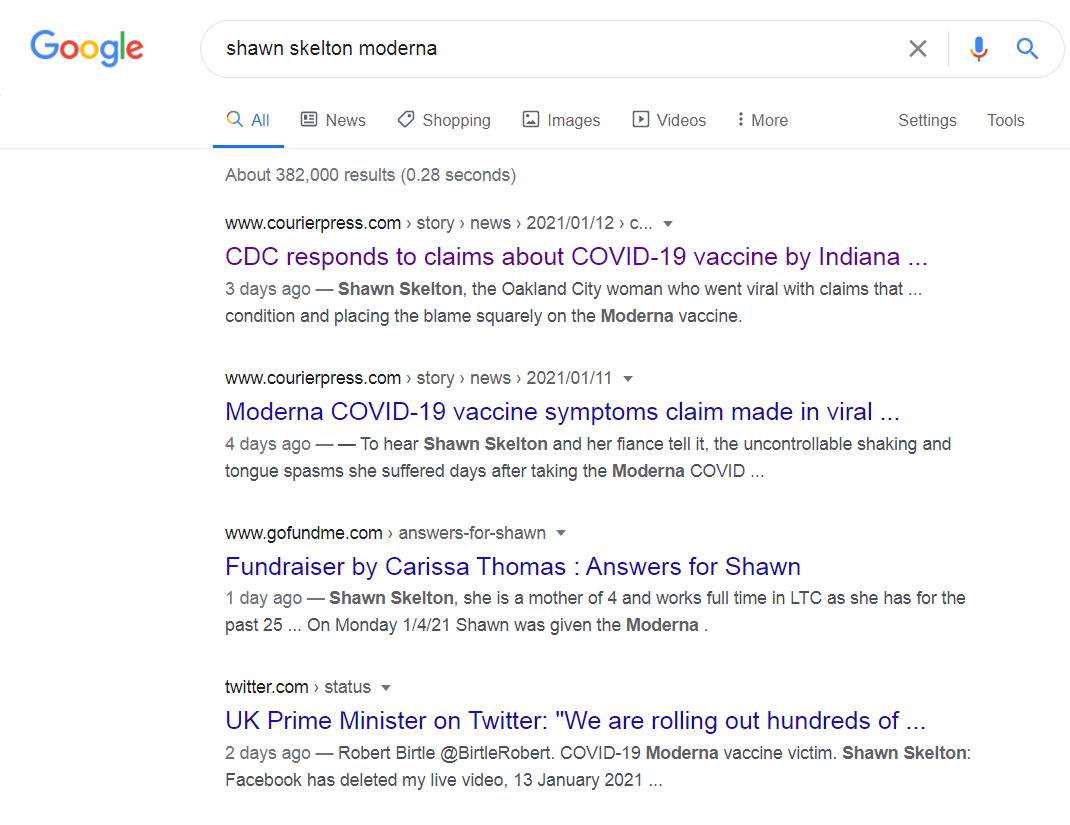Open search Tools

[1005, 120]
